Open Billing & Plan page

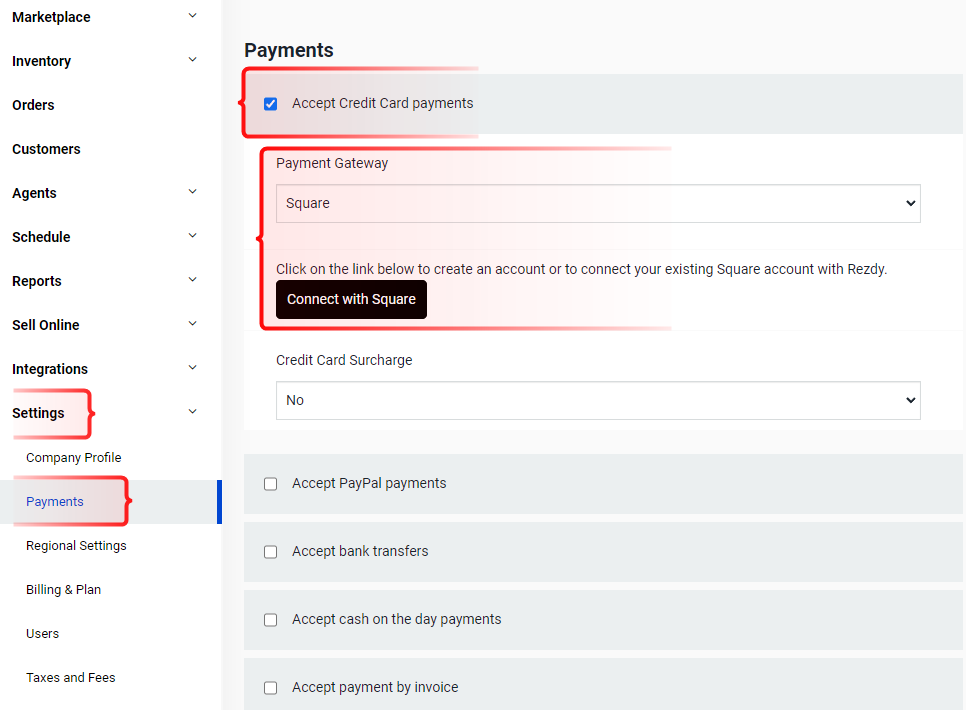(63, 589)
